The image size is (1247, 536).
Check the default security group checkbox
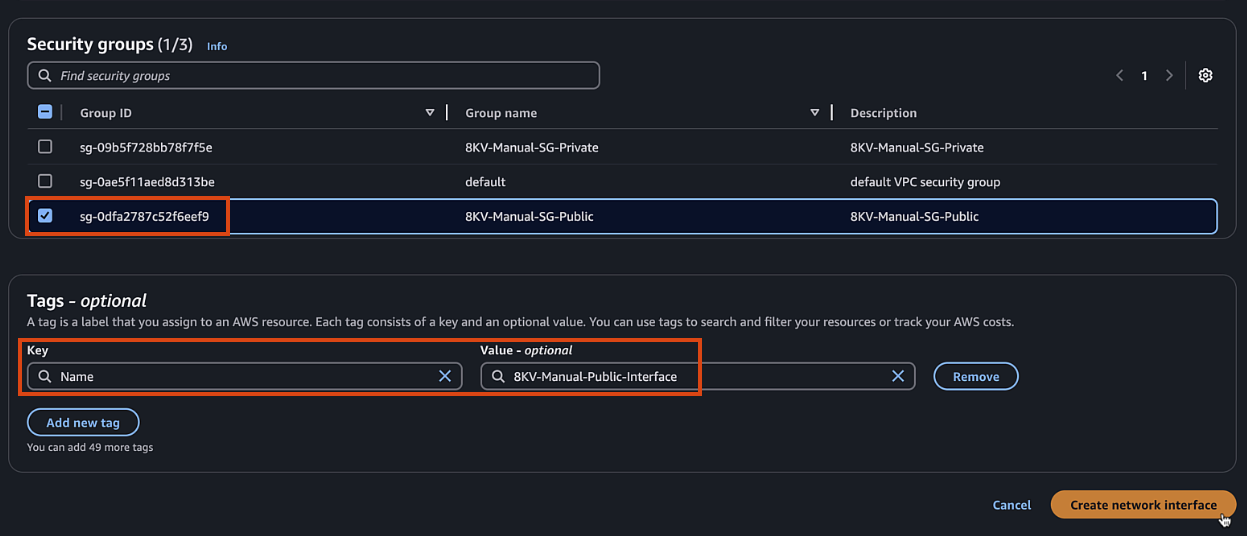(45, 181)
